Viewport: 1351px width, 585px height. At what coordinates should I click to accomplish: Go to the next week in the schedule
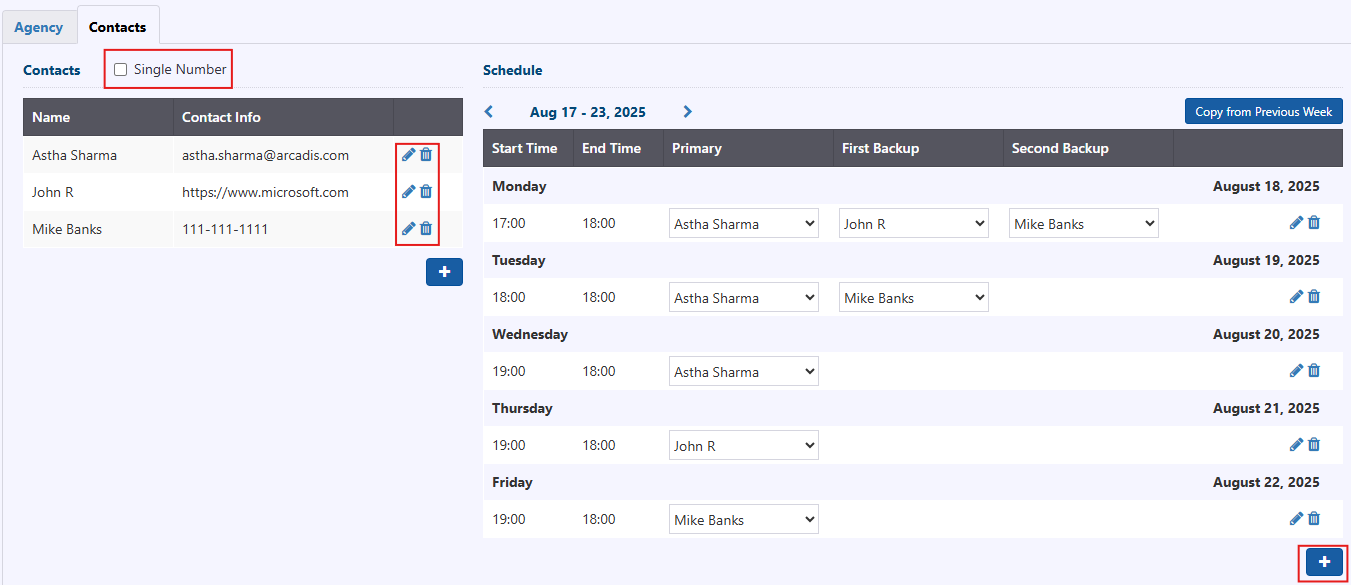click(687, 112)
